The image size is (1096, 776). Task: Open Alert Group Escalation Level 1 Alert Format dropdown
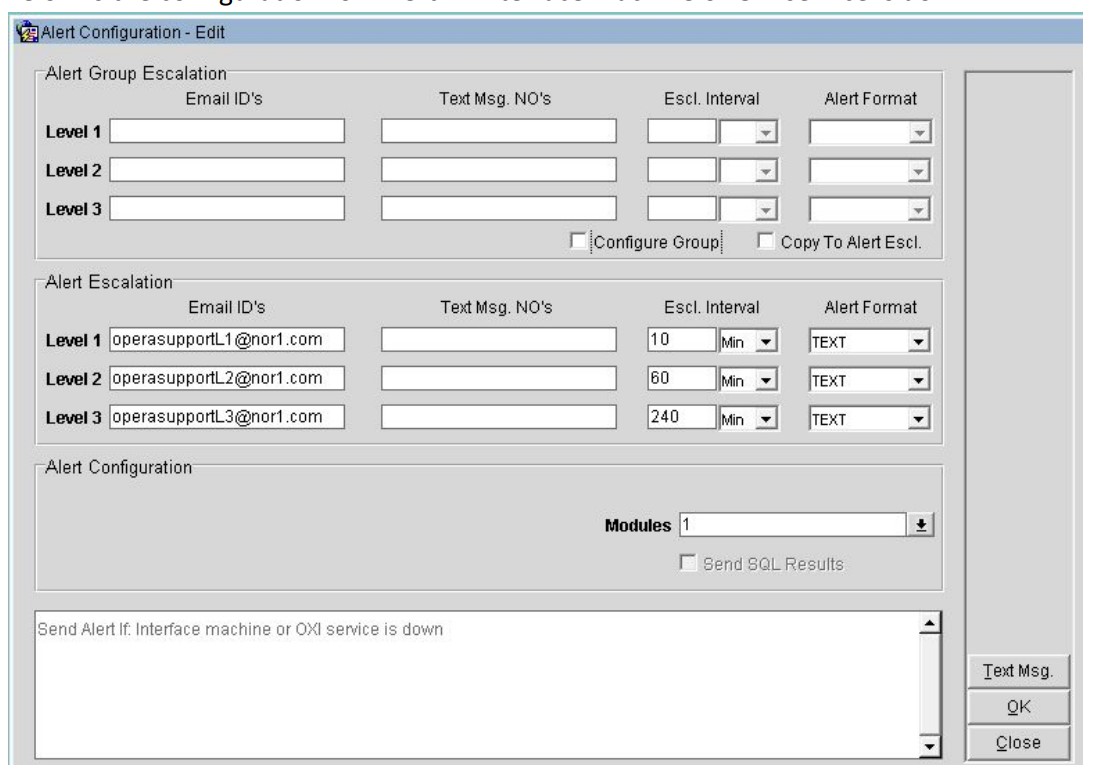pyautogui.click(x=919, y=132)
